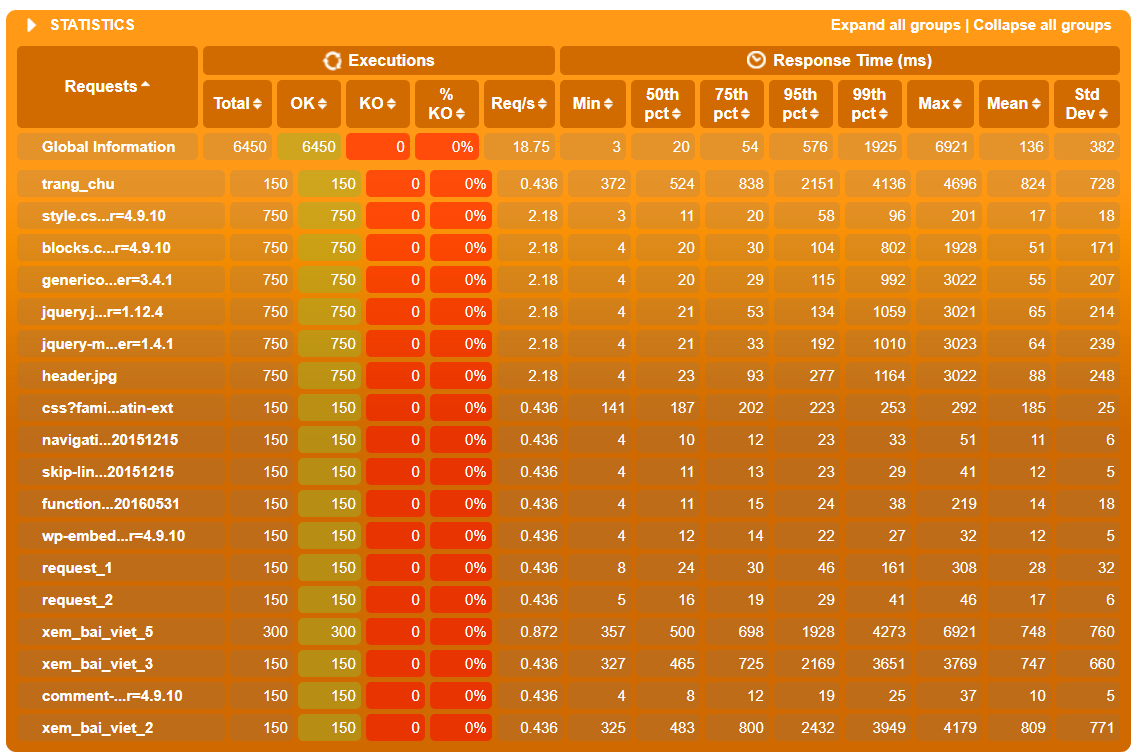The height and width of the screenshot is (755, 1138).
Task: Sort by 50th pct column
Action: [x=663, y=104]
